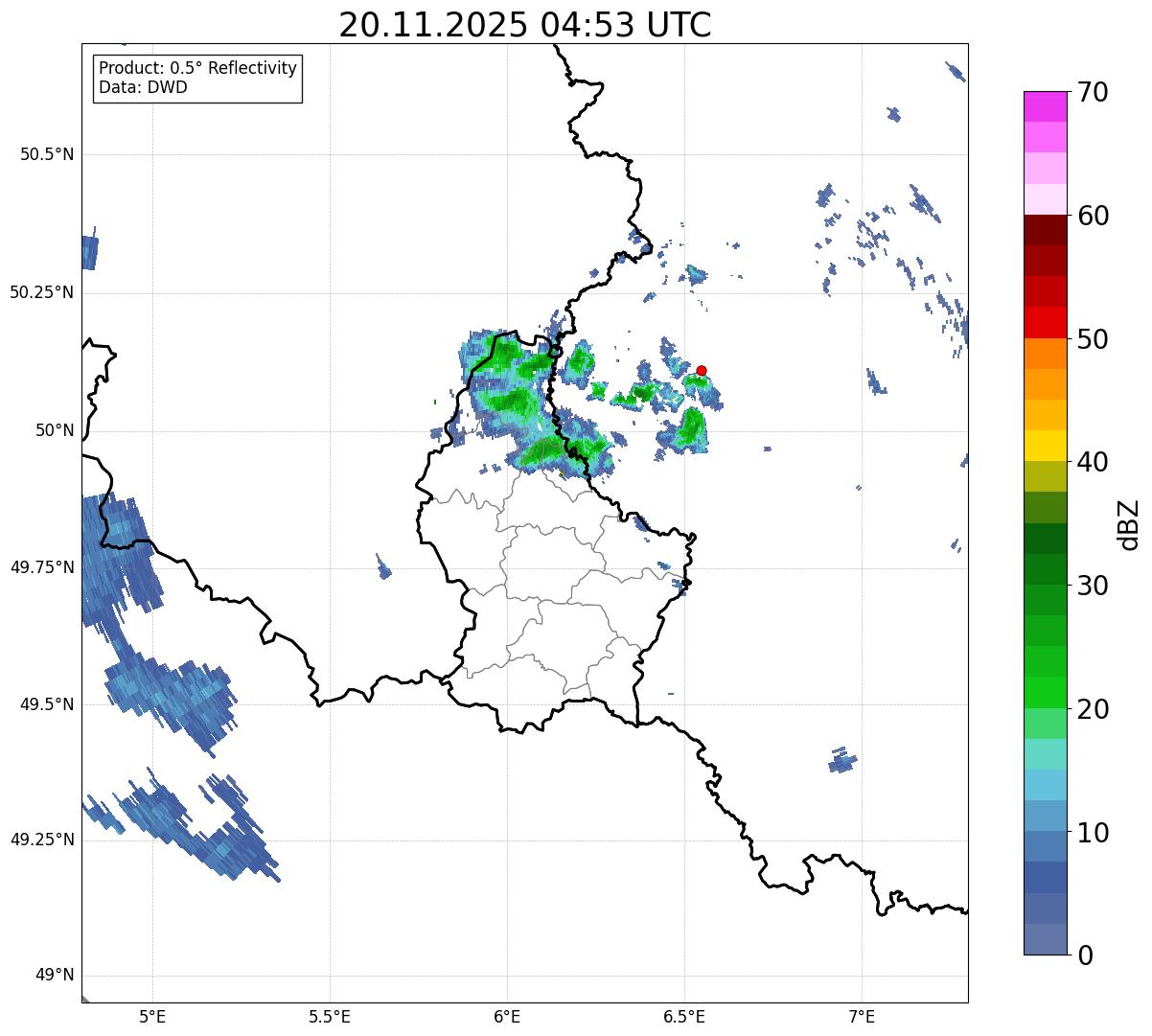Click the slate-blue bottom swatch above 0
1152x1036 pixels.
point(1046,939)
